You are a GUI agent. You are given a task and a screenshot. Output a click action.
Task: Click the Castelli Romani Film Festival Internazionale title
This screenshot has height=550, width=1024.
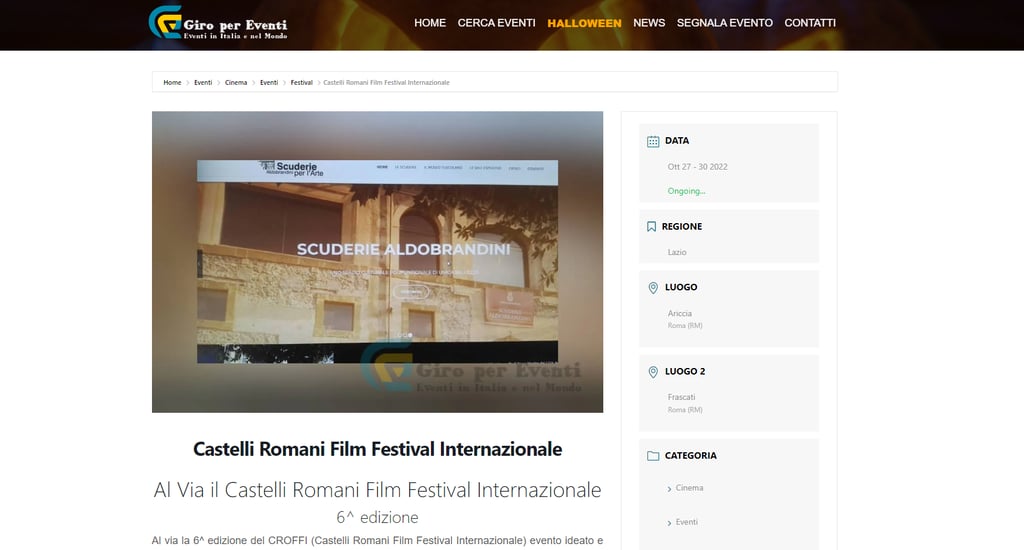377,449
